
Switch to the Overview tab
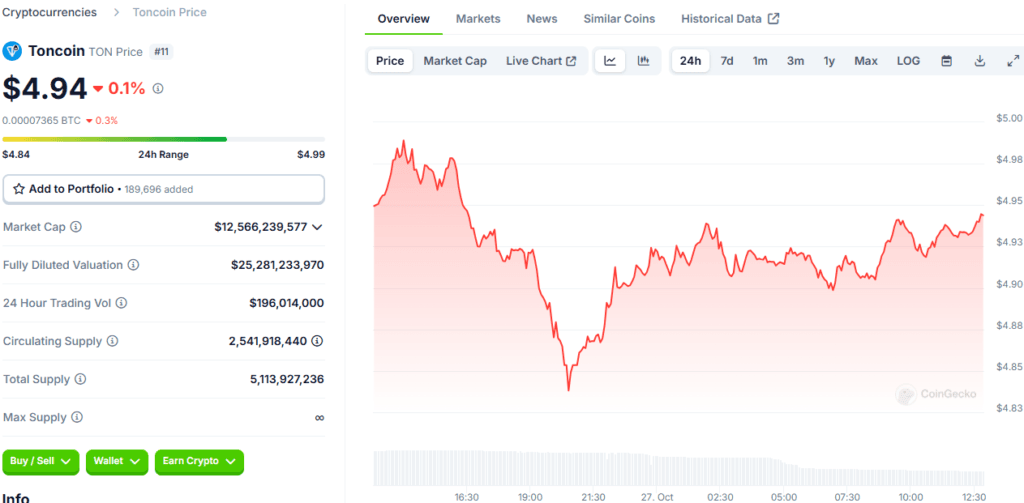coord(404,18)
